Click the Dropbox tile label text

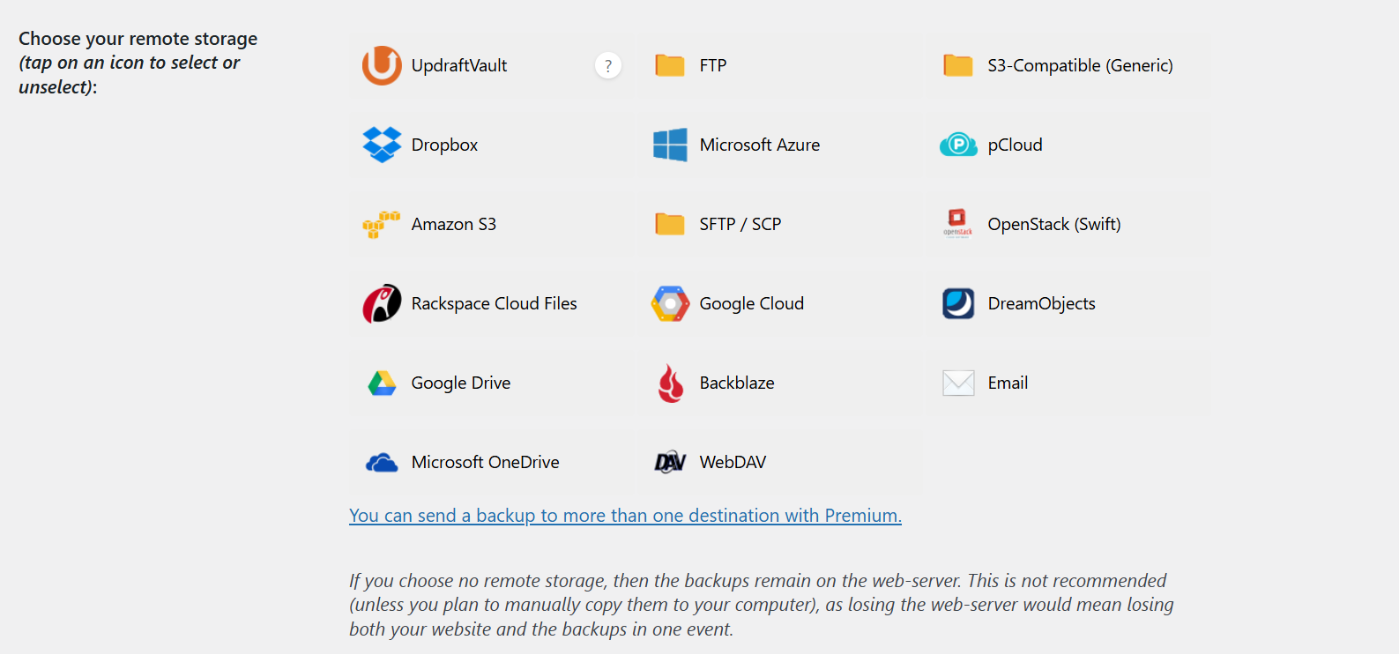(444, 144)
